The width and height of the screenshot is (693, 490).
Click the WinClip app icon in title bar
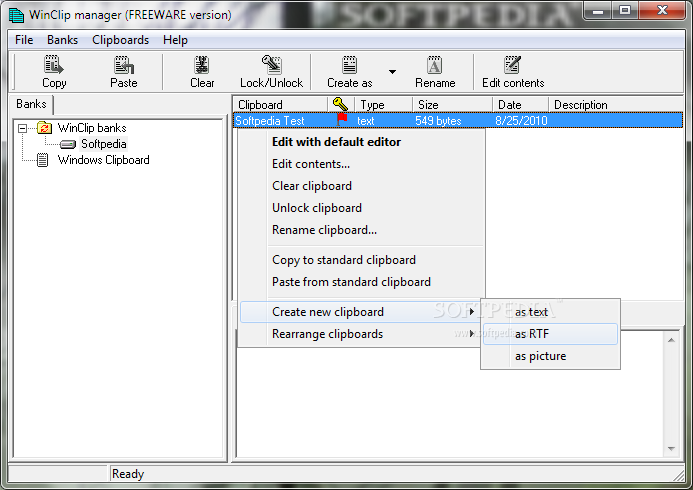[17, 15]
